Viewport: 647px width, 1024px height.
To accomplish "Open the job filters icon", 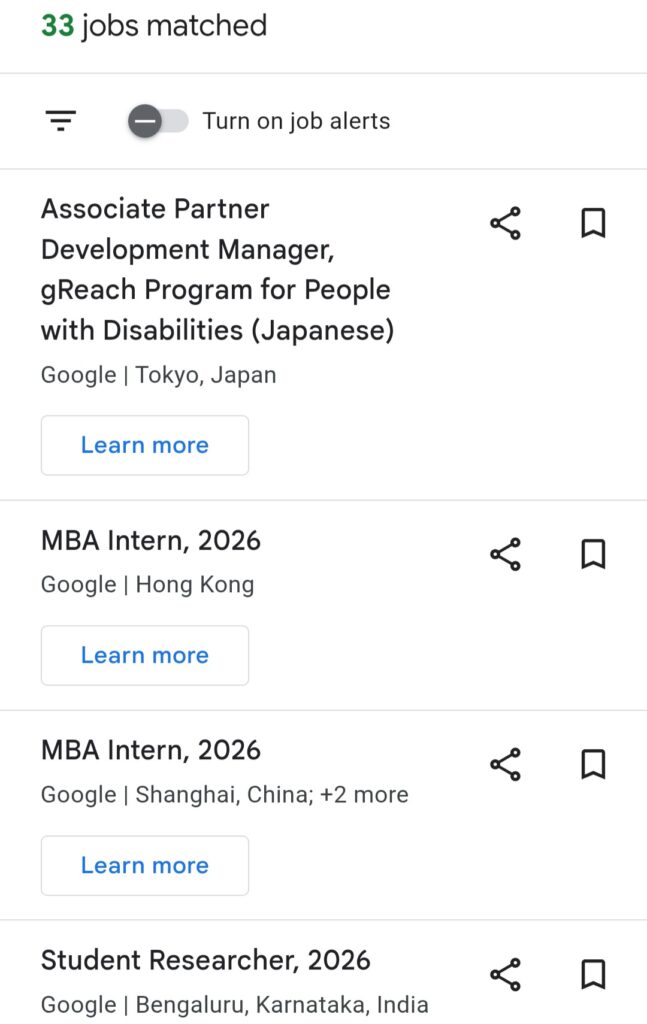I will click(61, 120).
